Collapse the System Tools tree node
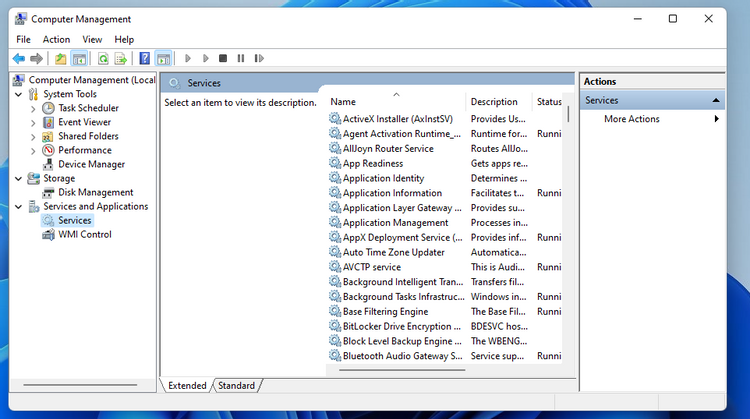 [19, 94]
